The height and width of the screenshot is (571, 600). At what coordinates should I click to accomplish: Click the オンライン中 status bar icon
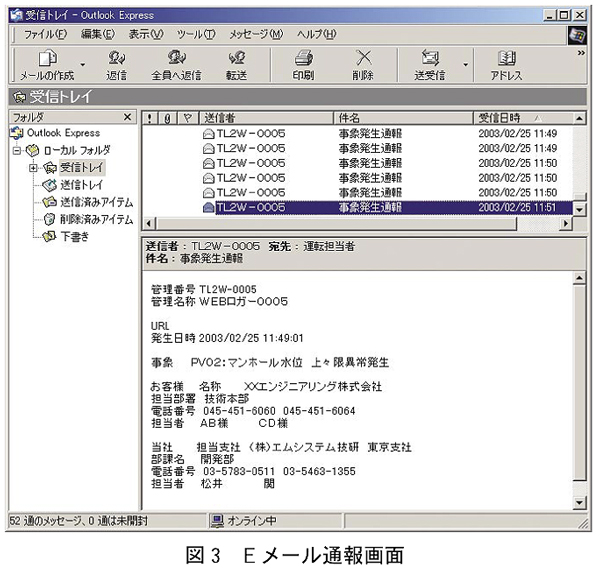coord(217,521)
